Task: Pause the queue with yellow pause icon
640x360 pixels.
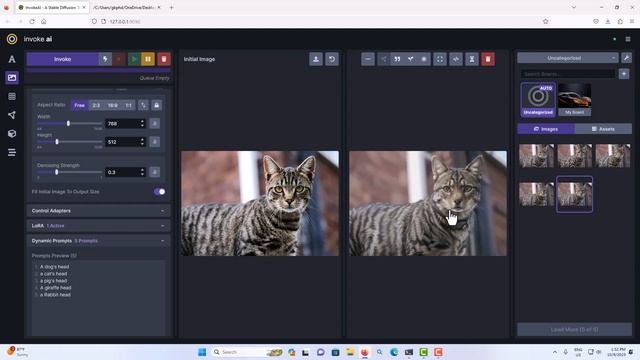Action: click(148, 59)
